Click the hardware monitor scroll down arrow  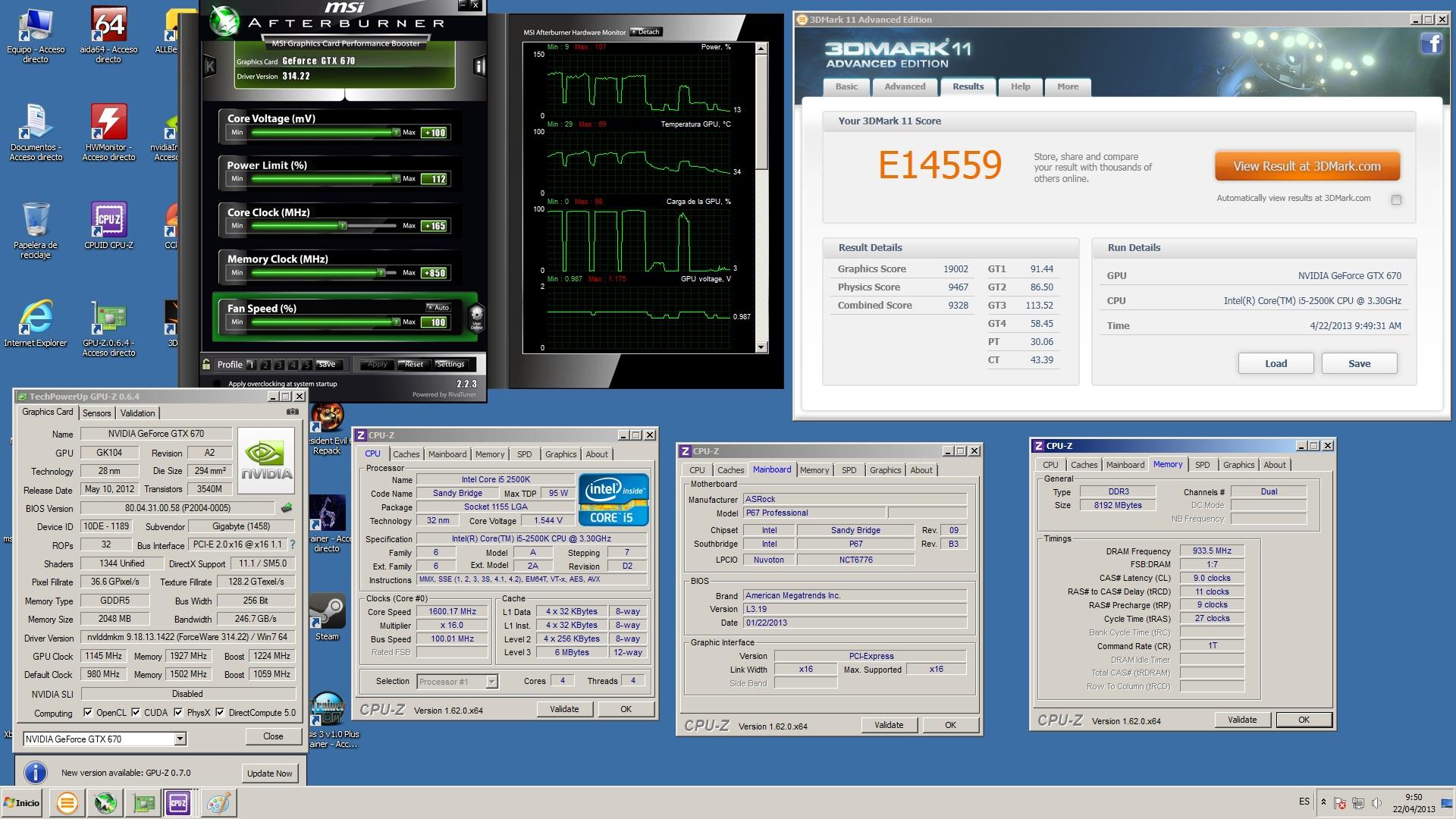tap(761, 347)
